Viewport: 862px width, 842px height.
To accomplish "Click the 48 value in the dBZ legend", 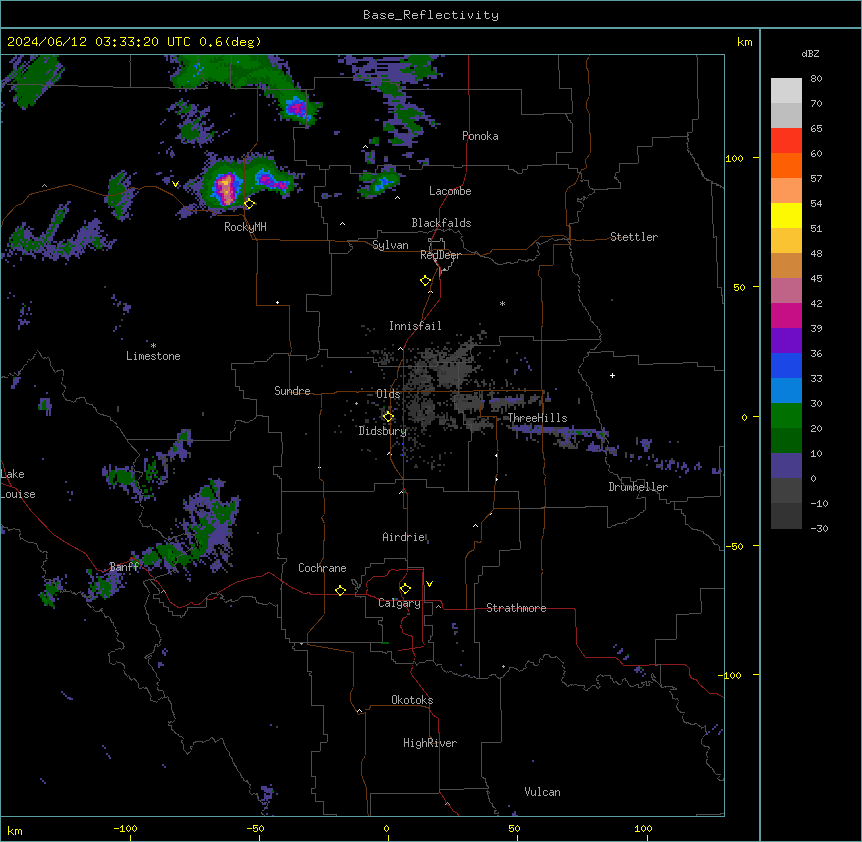I will click(x=816, y=254).
